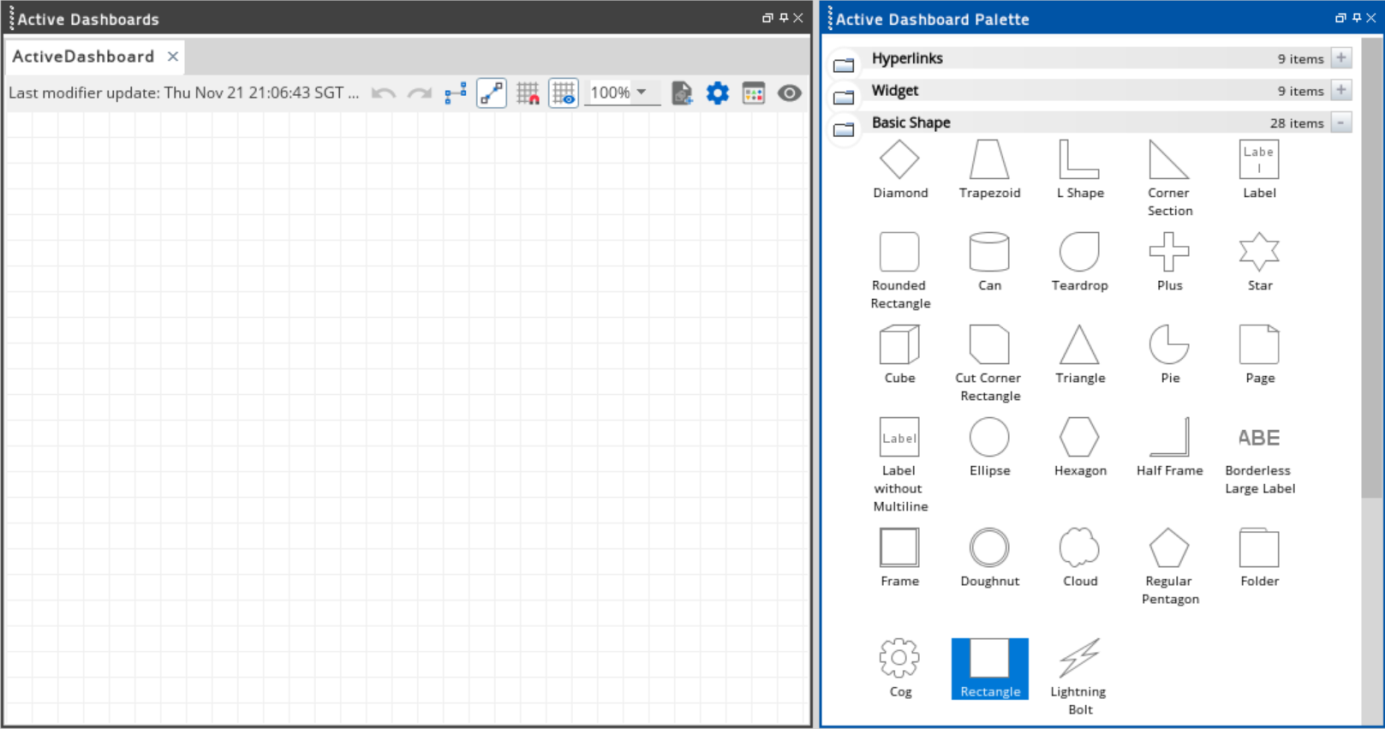Enable snap to grid magnet icon
Image resolution: width=1385 pixels, height=729 pixels.
coord(528,94)
